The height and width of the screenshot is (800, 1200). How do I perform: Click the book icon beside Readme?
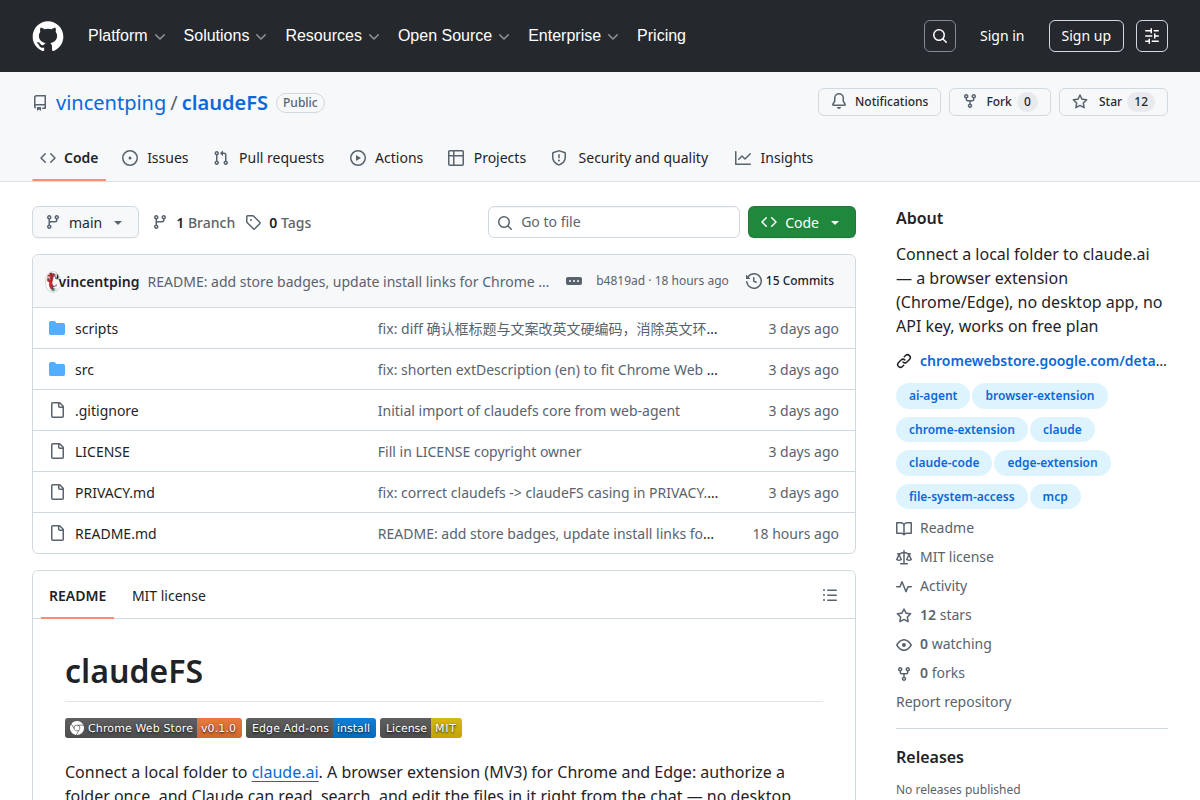click(x=904, y=528)
